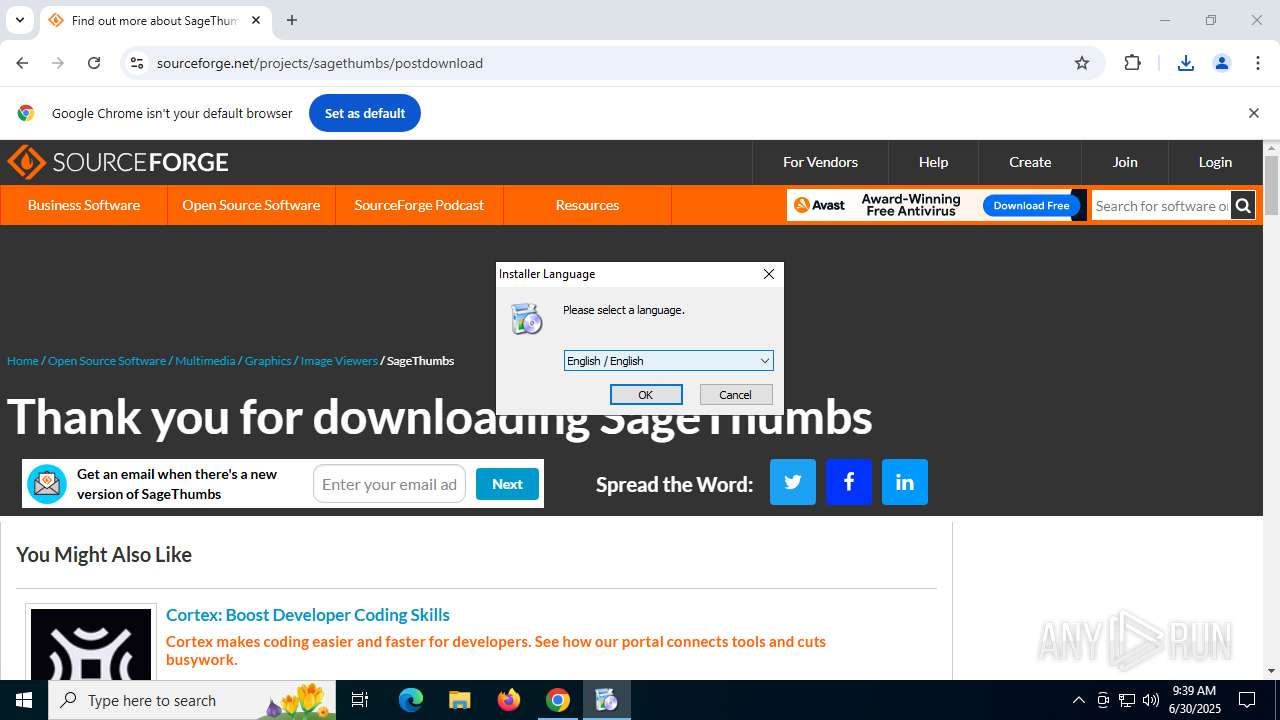Click the SourceForge logo
This screenshot has width=1280, height=720.
[x=118, y=162]
